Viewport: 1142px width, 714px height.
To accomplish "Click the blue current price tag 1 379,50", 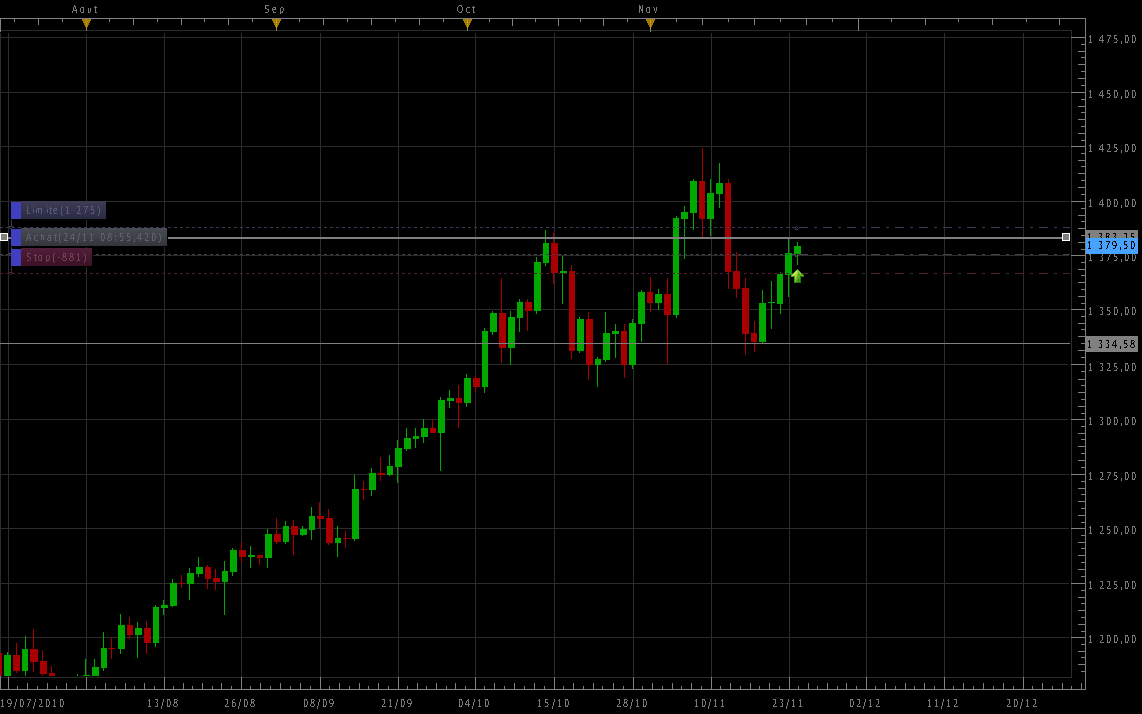I will 1111,245.
